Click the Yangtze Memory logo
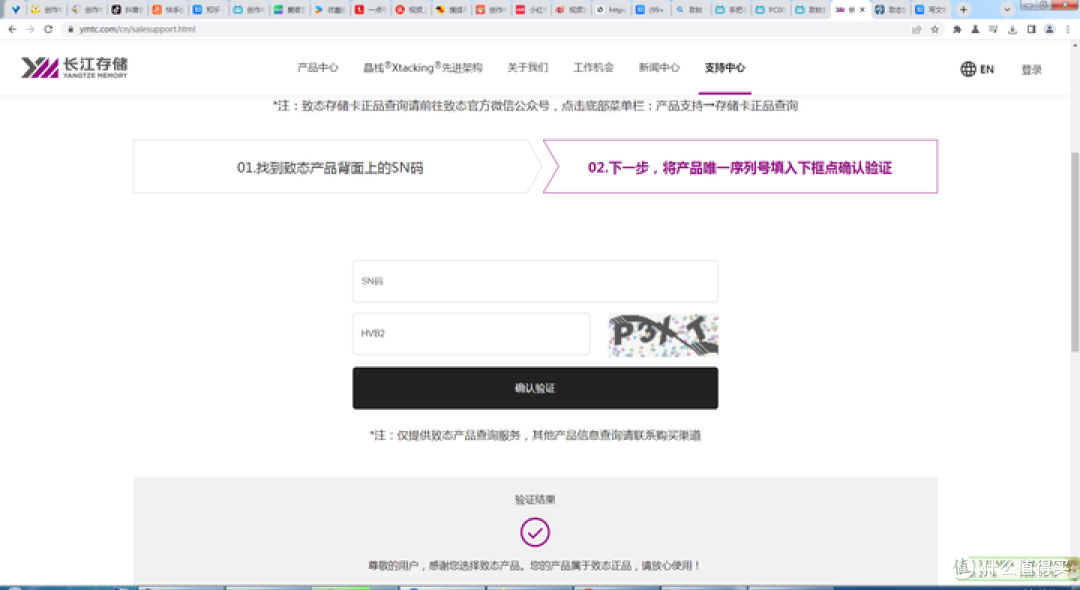1080x590 pixels. coord(74,67)
